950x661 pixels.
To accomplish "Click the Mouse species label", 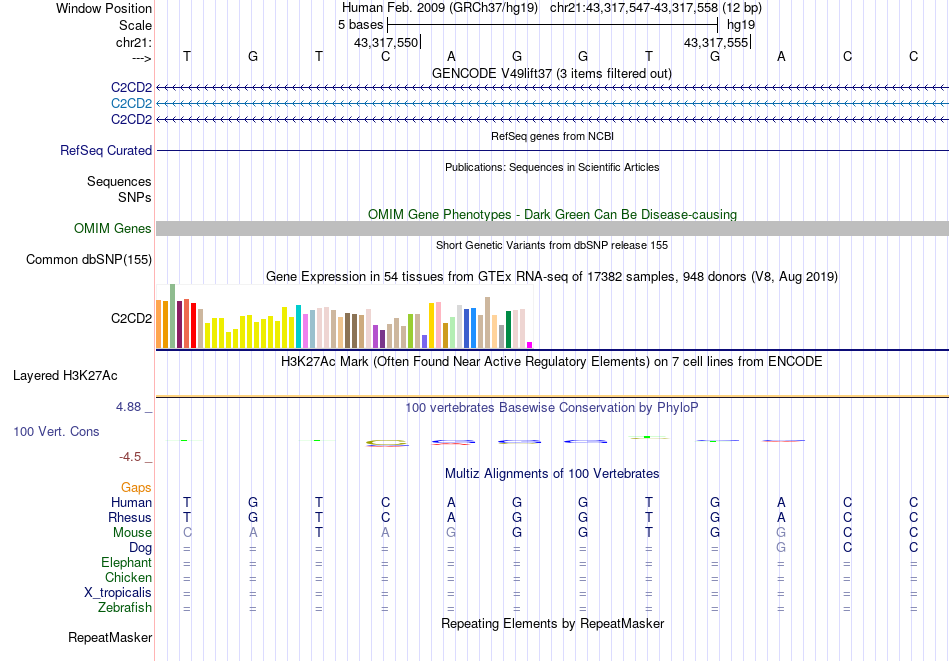I will point(132,533).
